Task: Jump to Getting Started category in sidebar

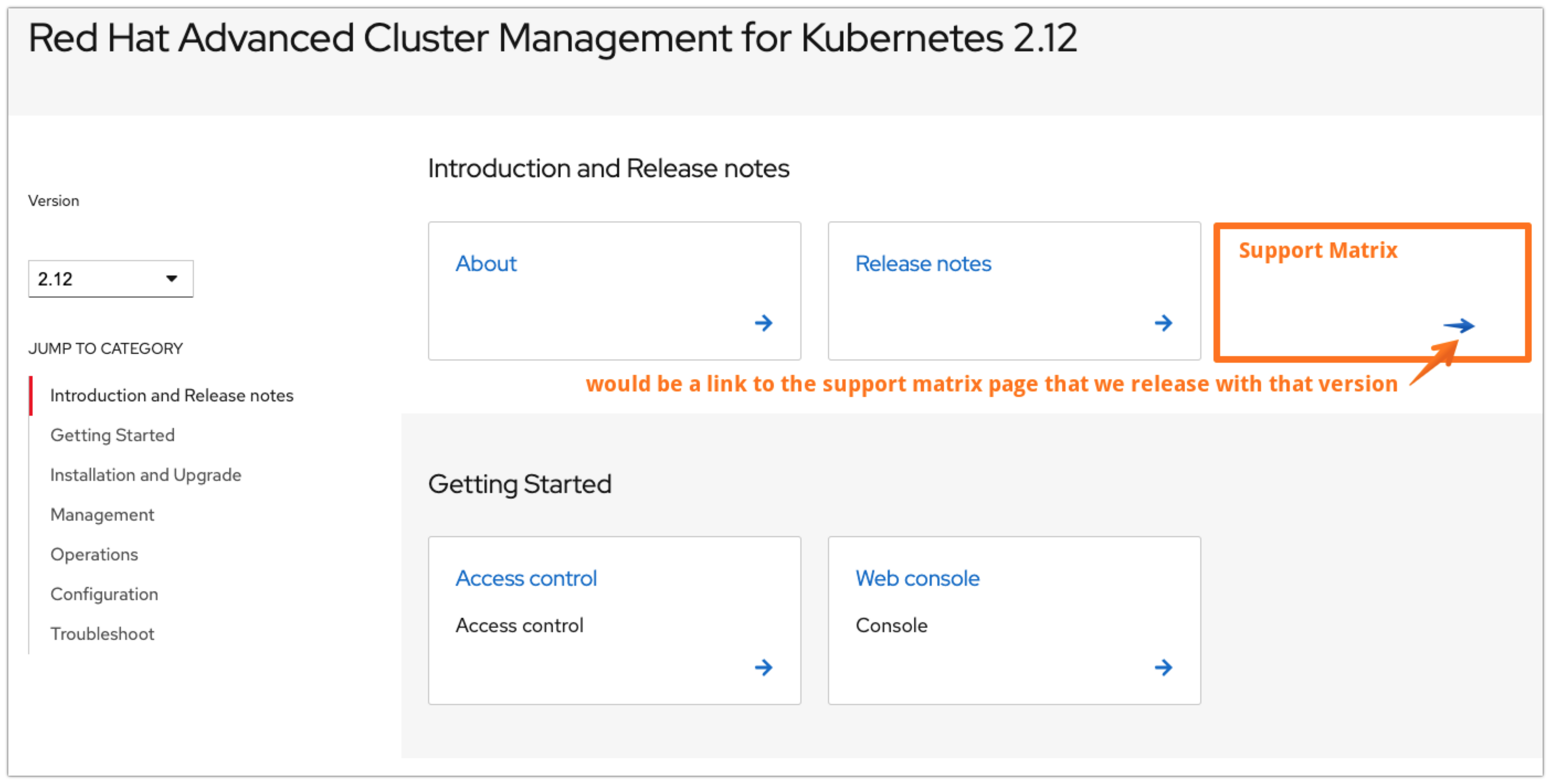Action: click(113, 435)
